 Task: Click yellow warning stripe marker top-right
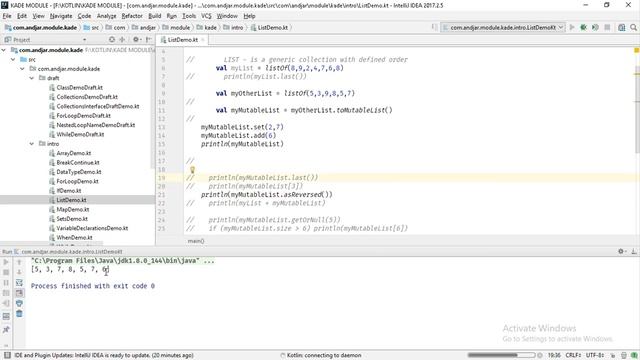[x=636, y=50]
